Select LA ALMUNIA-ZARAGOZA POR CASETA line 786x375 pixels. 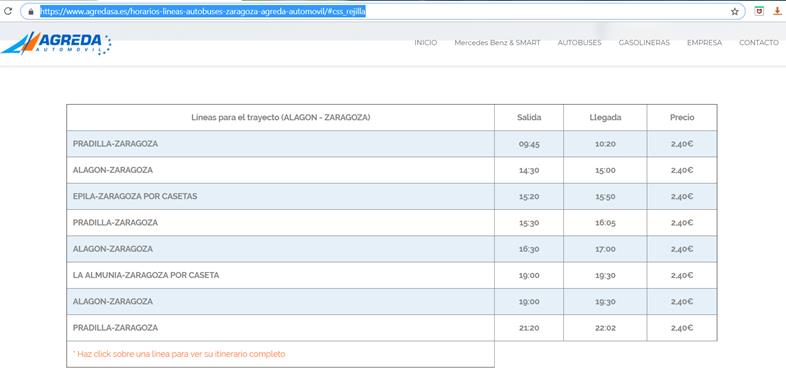(x=146, y=275)
